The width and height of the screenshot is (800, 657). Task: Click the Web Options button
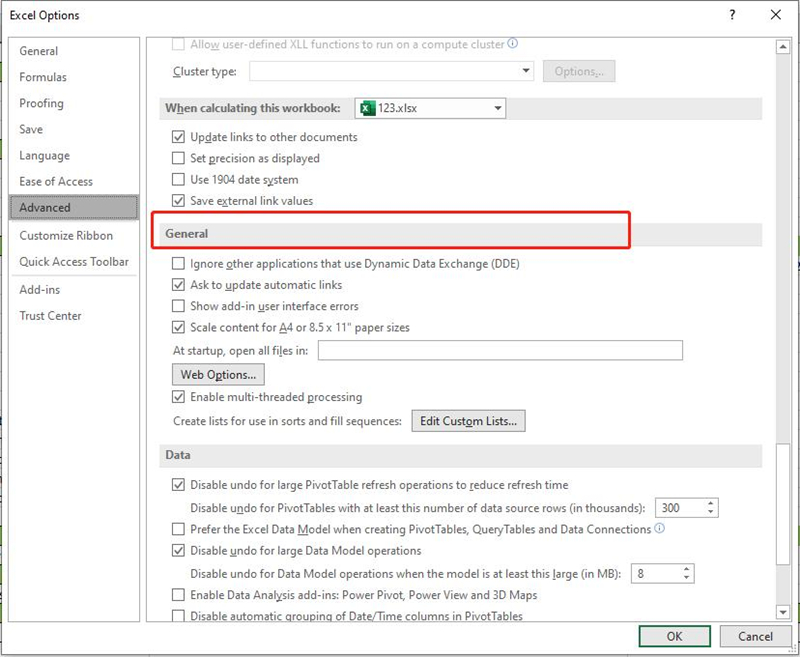218,374
